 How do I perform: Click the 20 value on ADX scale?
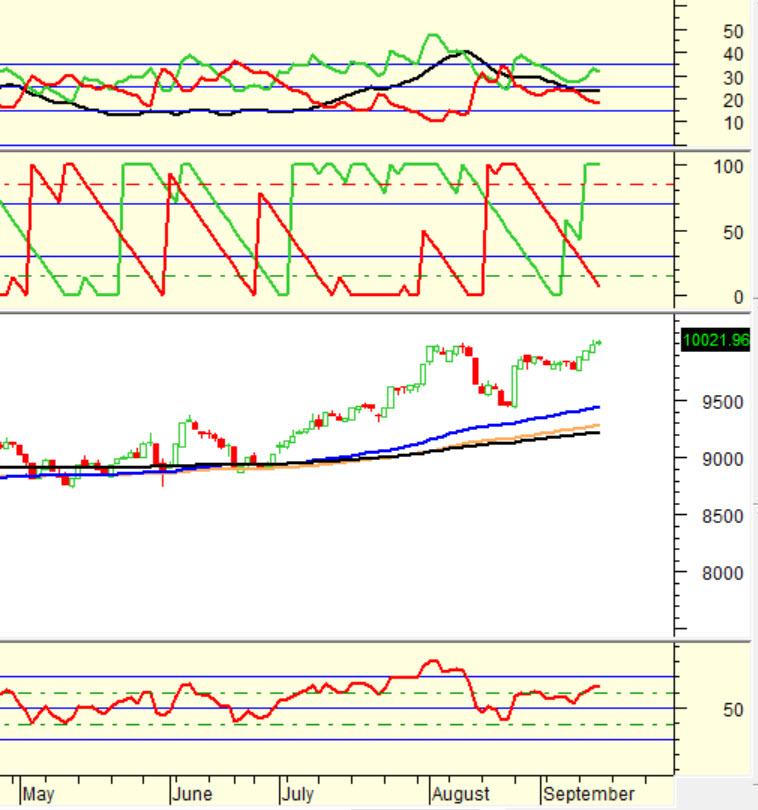point(733,101)
